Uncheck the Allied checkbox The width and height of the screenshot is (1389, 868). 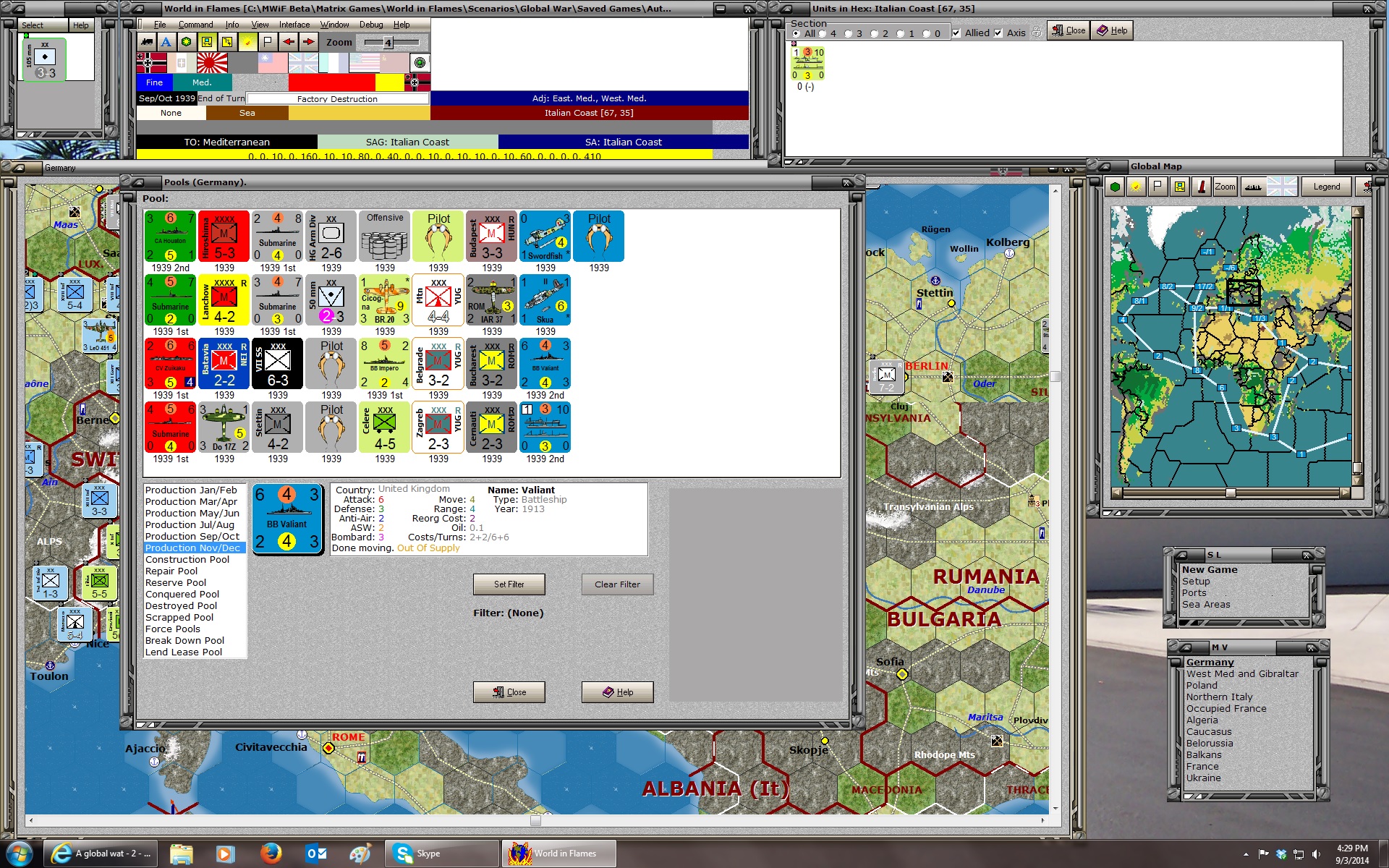coord(956,33)
